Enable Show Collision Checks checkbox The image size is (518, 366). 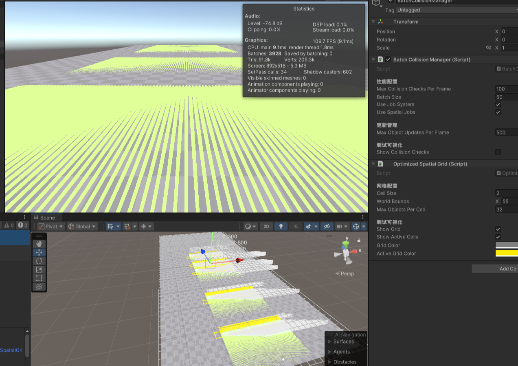(498, 152)
